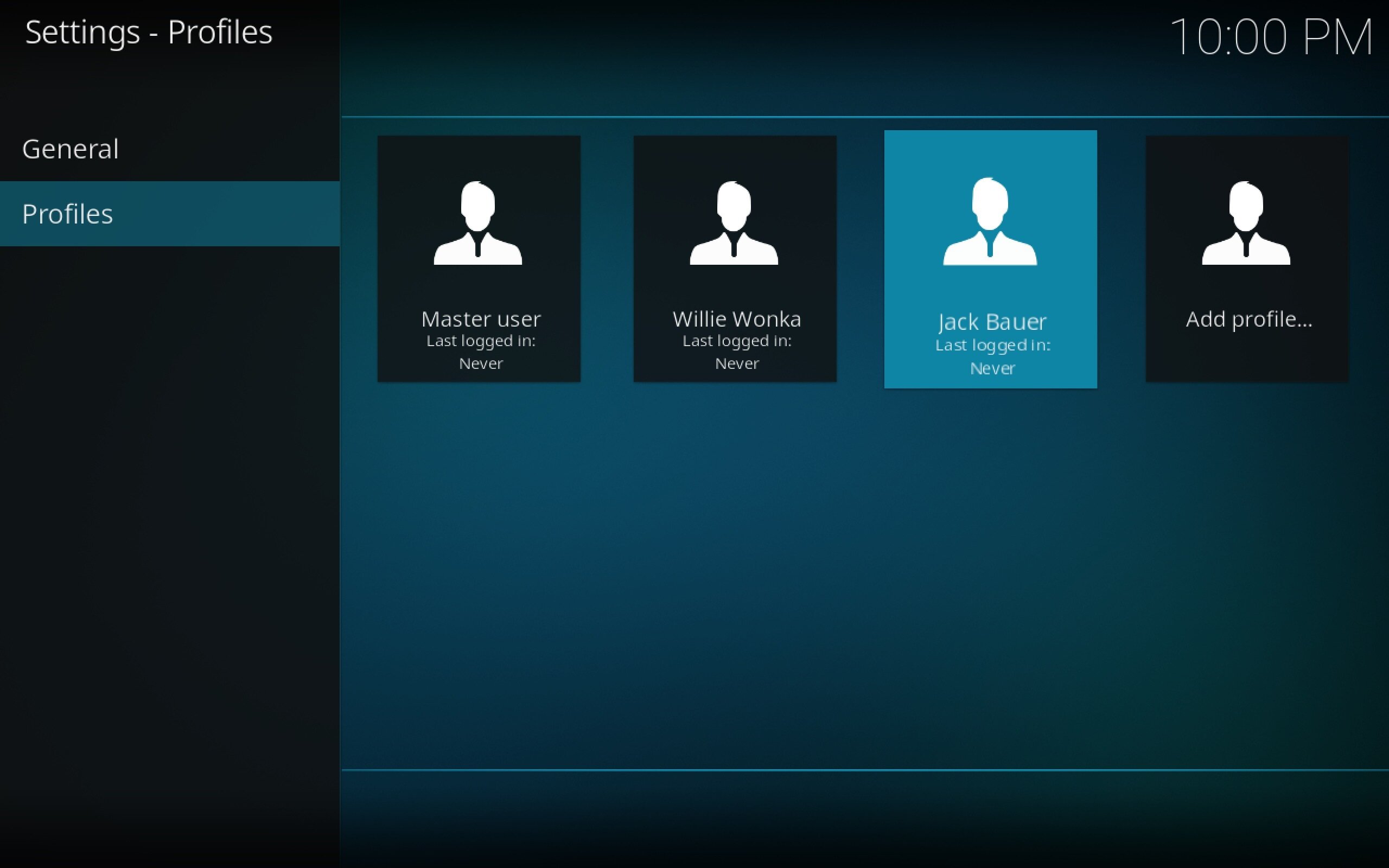Click the Jack Bauer name text
This screenshot has width=1389, height=868.
(x=992, y=322)
